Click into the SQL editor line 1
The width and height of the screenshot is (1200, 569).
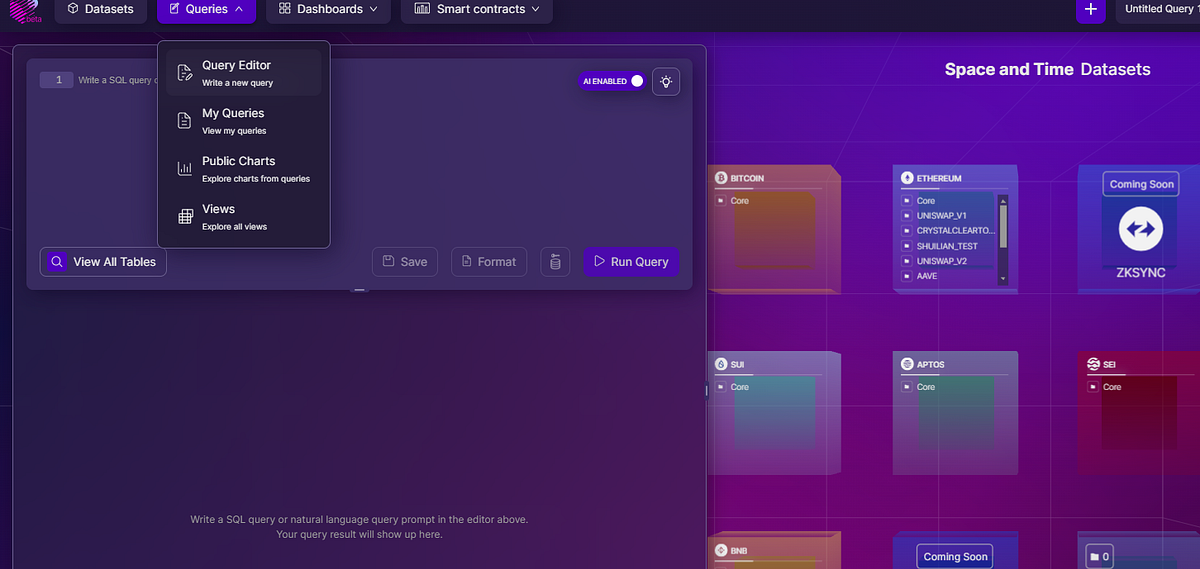tap(360, 80)
